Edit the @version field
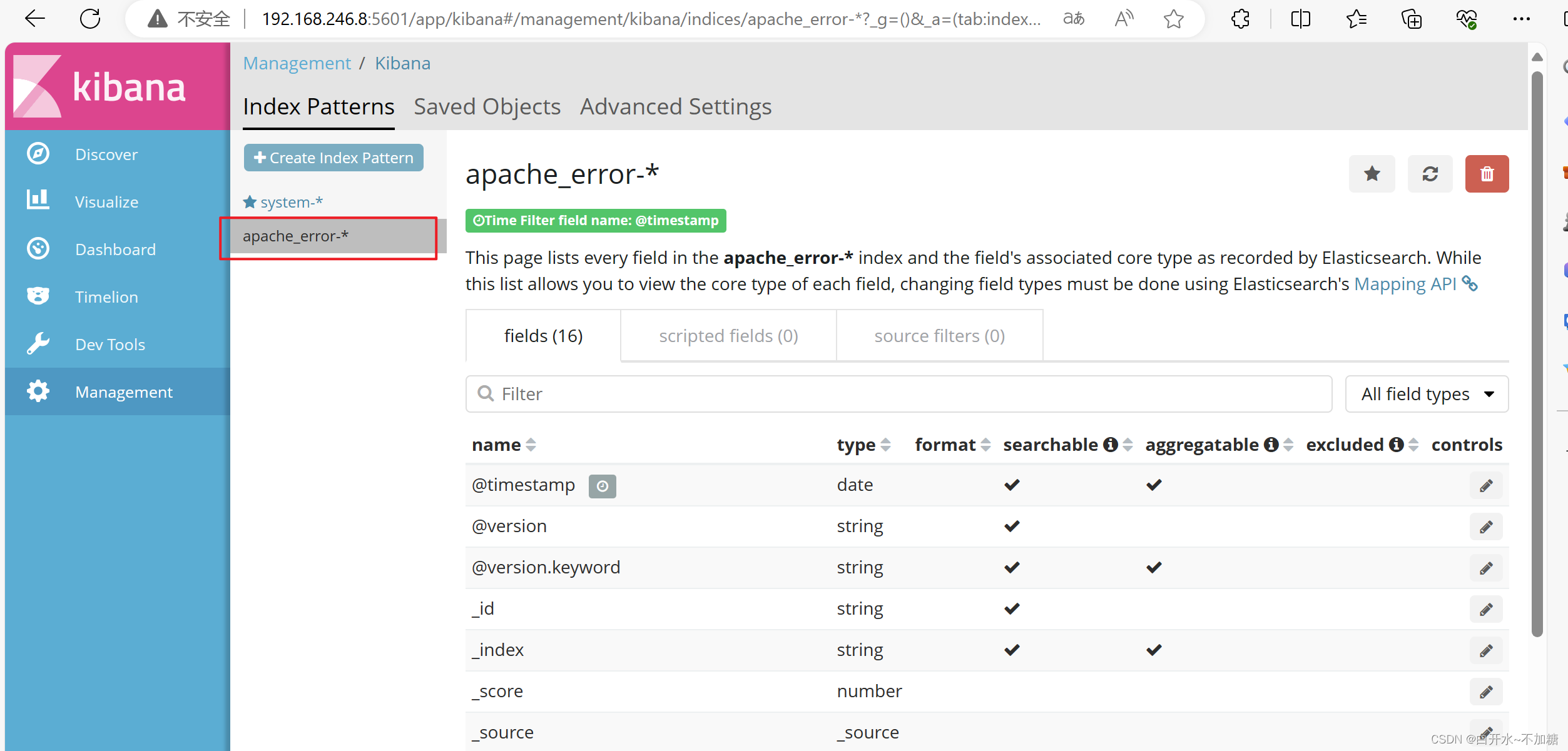The height and width of the screenshot is (751, 1568). click(x=1486, y=527)
